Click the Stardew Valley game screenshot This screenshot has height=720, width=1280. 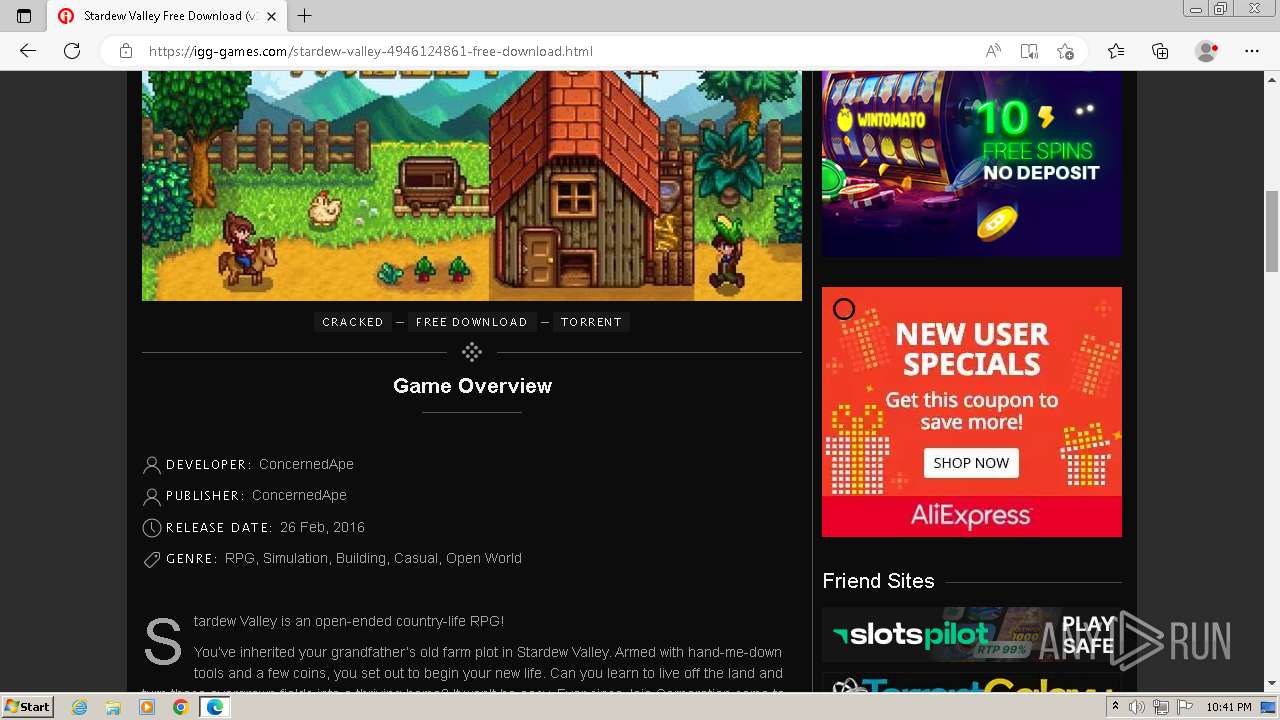coord(472,186)
